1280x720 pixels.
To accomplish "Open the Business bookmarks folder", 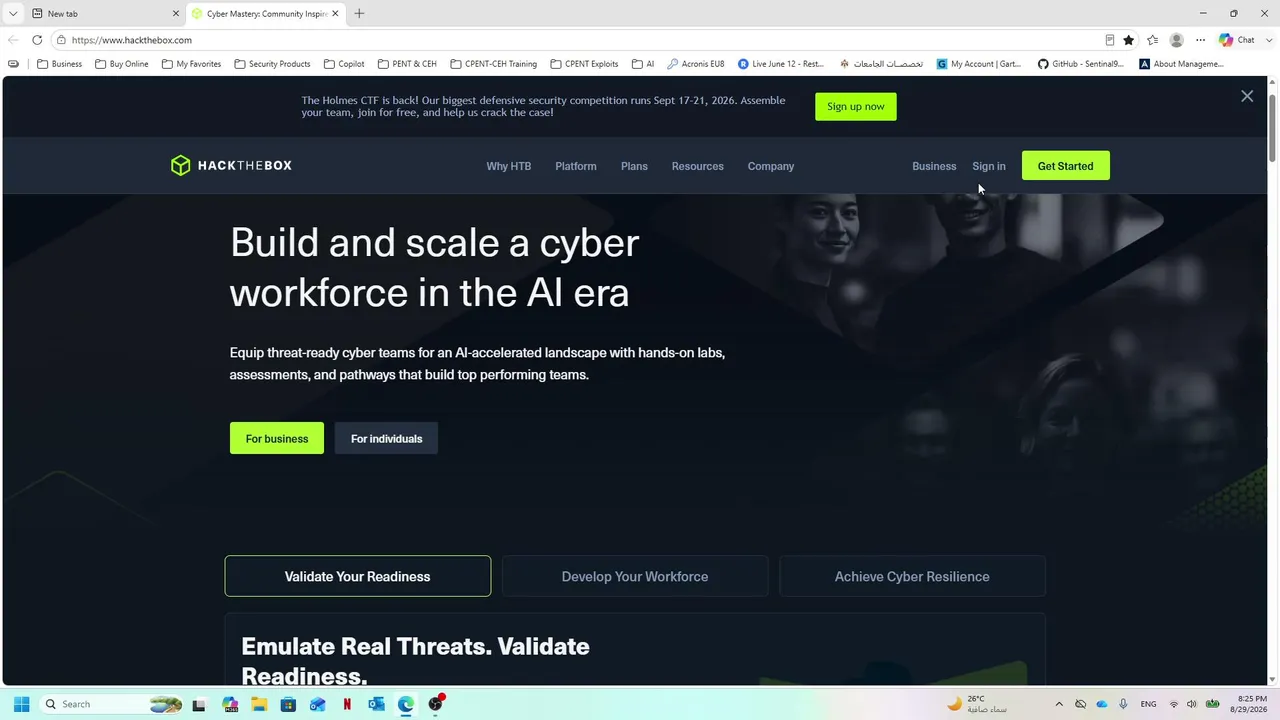I will (60, 64).
